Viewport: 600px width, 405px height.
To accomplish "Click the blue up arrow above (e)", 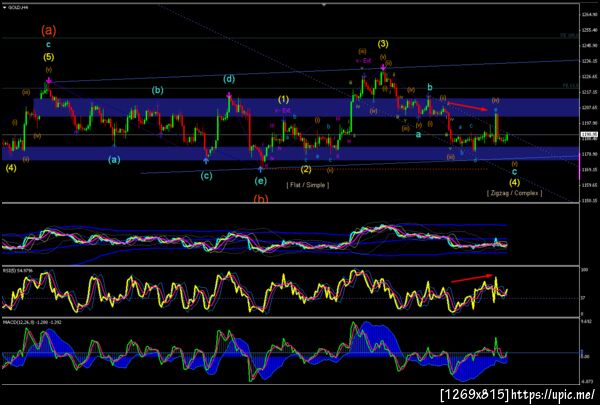I will [260, 169].
